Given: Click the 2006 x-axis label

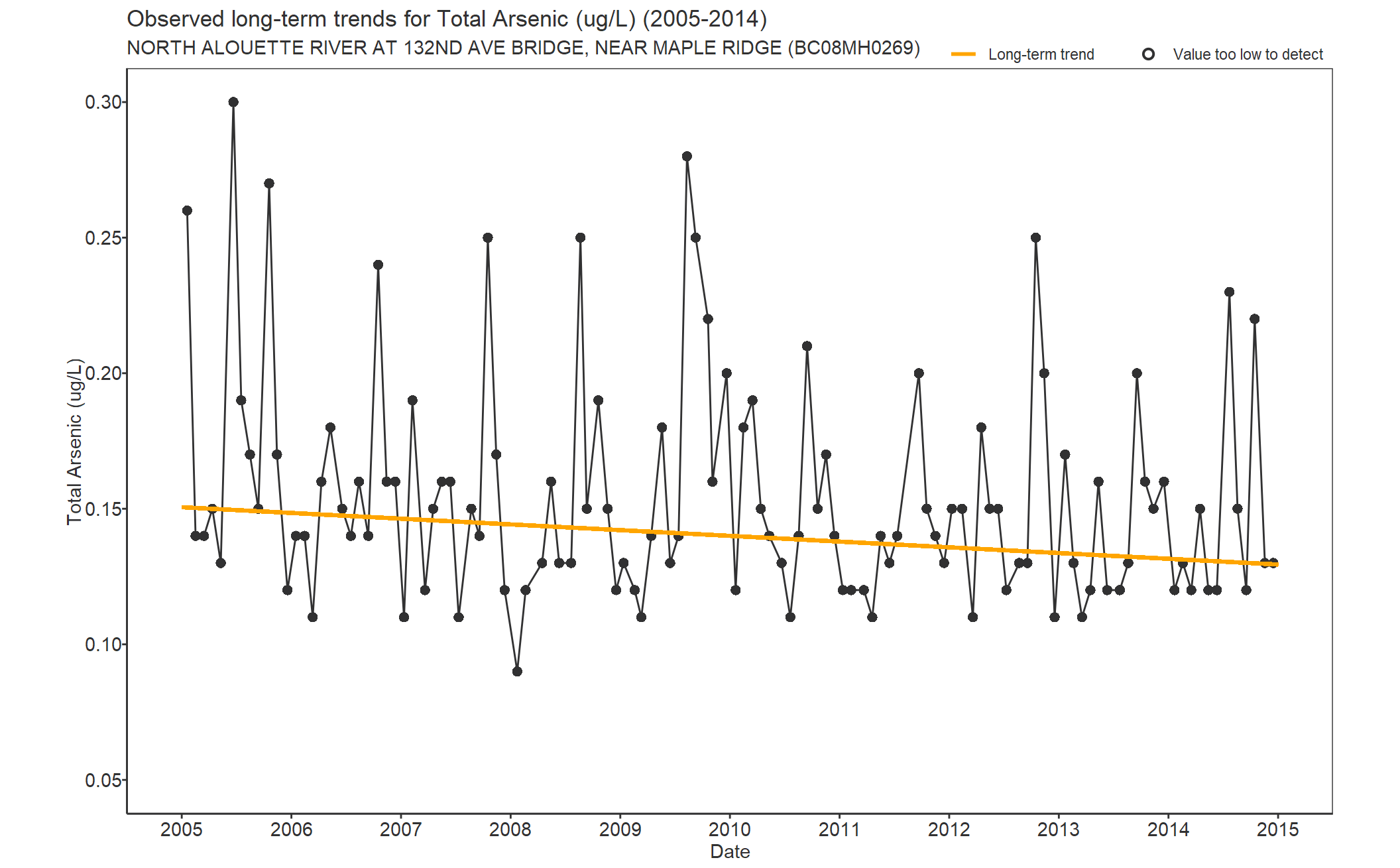Looking at the screenshot, I should (x=291, y=830).
